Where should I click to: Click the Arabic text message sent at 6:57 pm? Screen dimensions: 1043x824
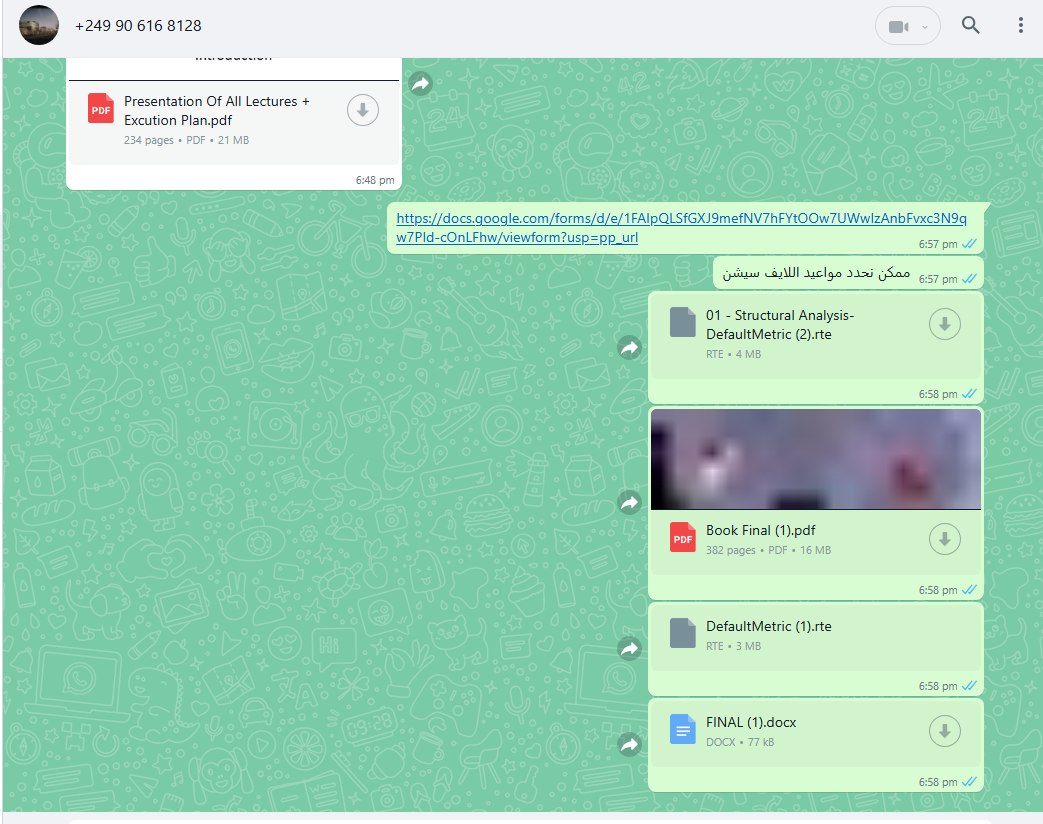click(x=816, y=273)
